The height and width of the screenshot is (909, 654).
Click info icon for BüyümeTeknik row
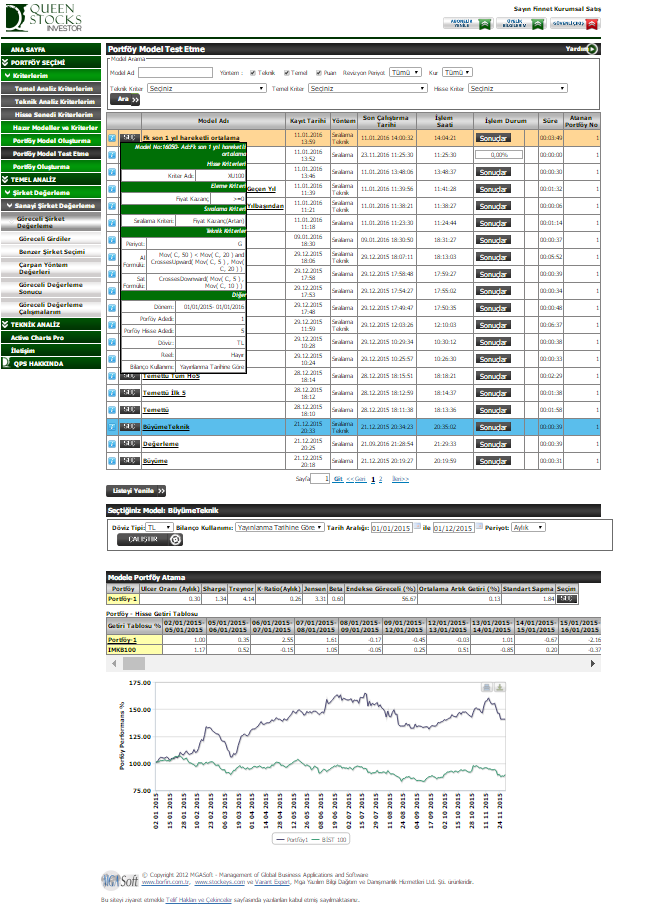point(112,427)
